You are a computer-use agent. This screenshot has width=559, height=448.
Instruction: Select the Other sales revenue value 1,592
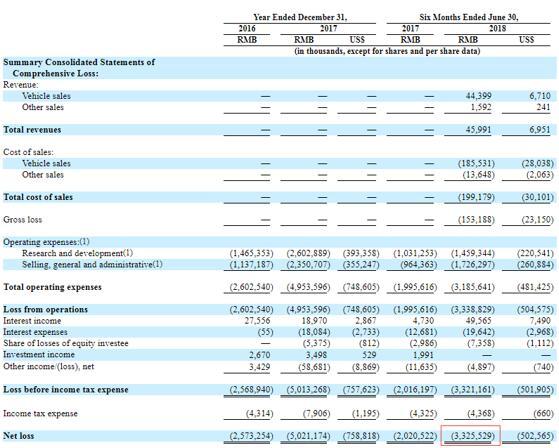tap(481, 107)
